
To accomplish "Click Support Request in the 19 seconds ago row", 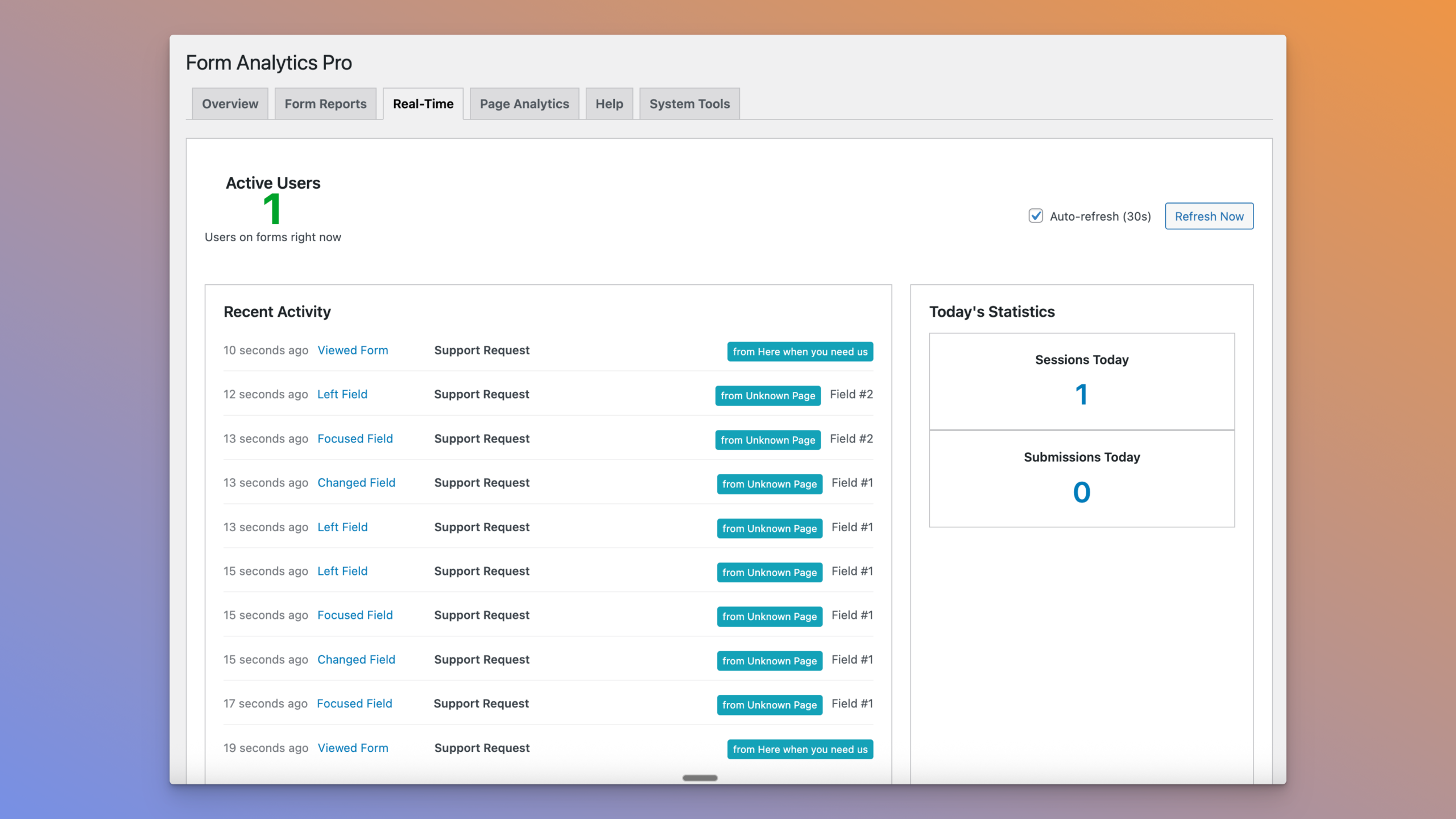I will [x=482, y=748].
